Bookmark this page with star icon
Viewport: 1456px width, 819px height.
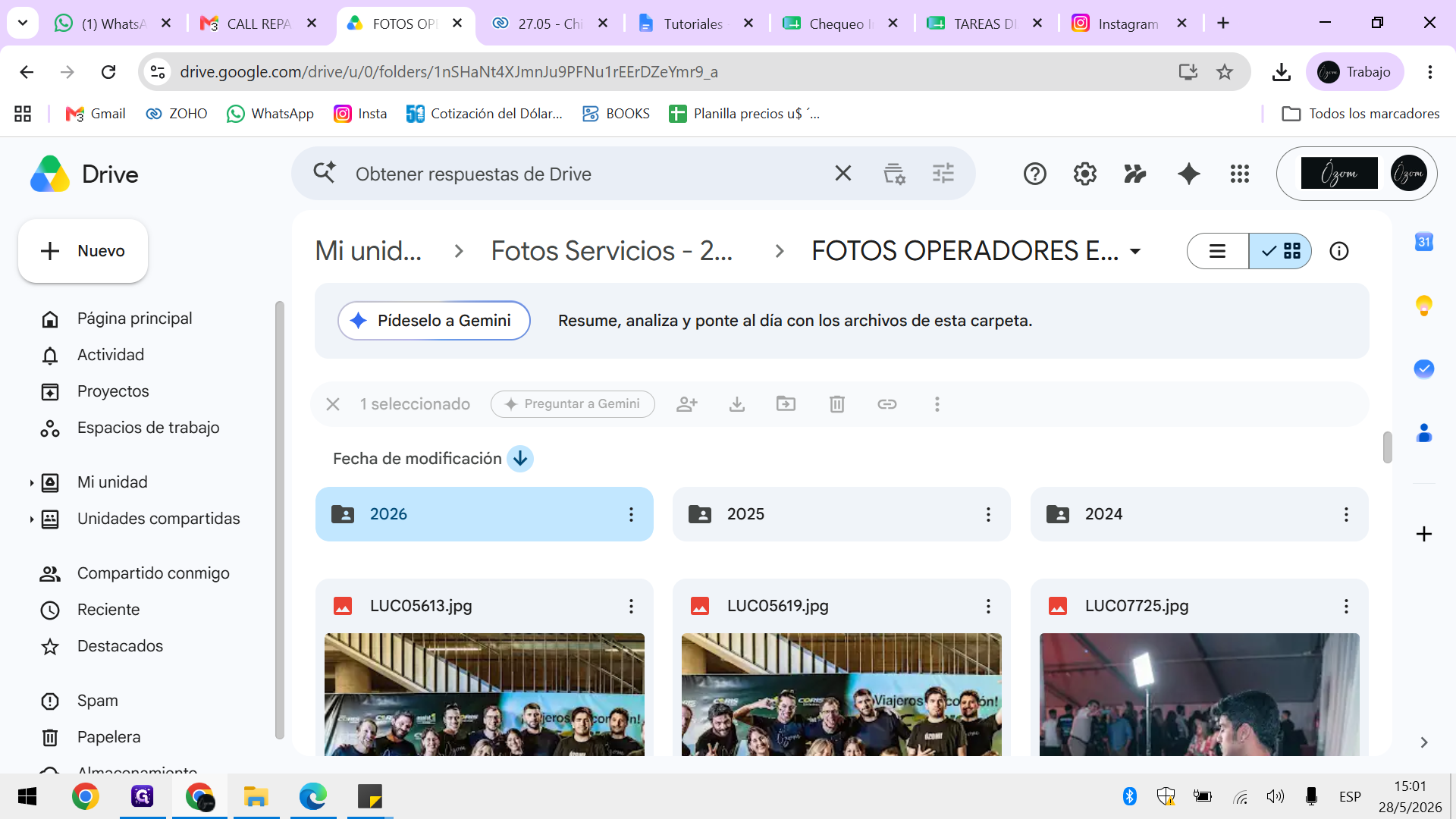tap(1224, 72)
